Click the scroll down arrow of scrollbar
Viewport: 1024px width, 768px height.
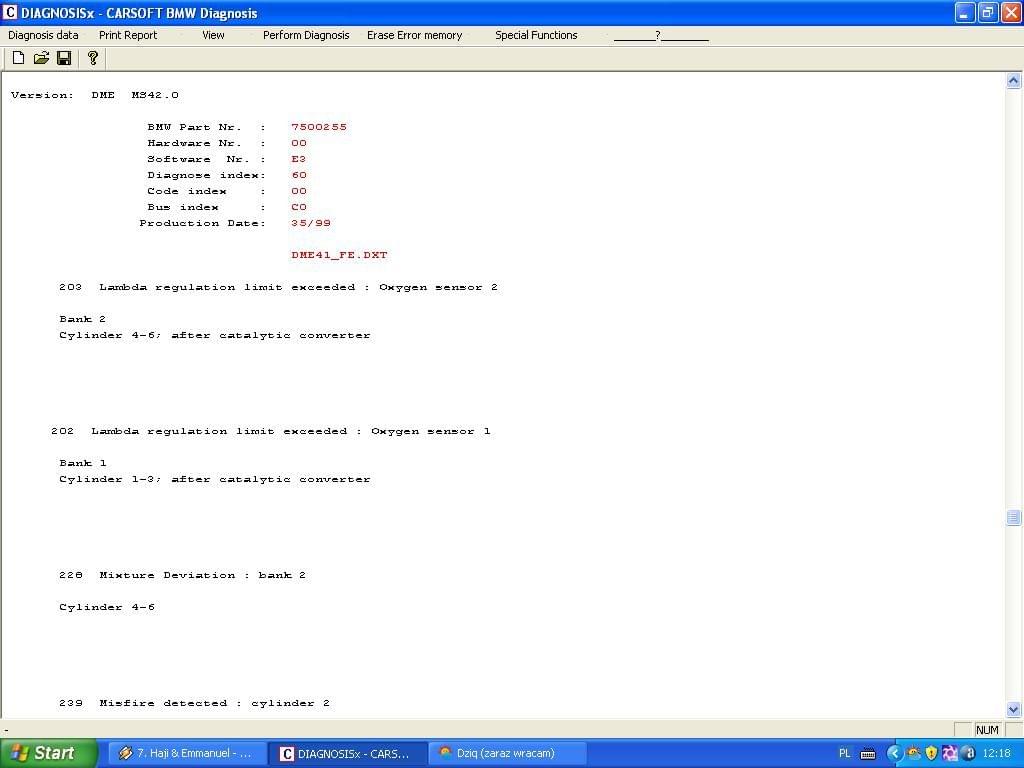tap(1013, 709)
